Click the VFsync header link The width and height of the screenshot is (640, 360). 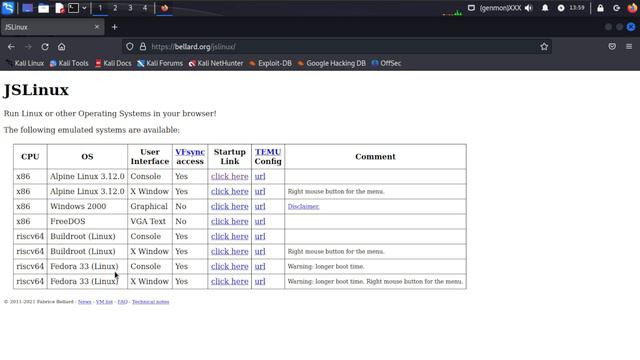click(x=190, y=152)
